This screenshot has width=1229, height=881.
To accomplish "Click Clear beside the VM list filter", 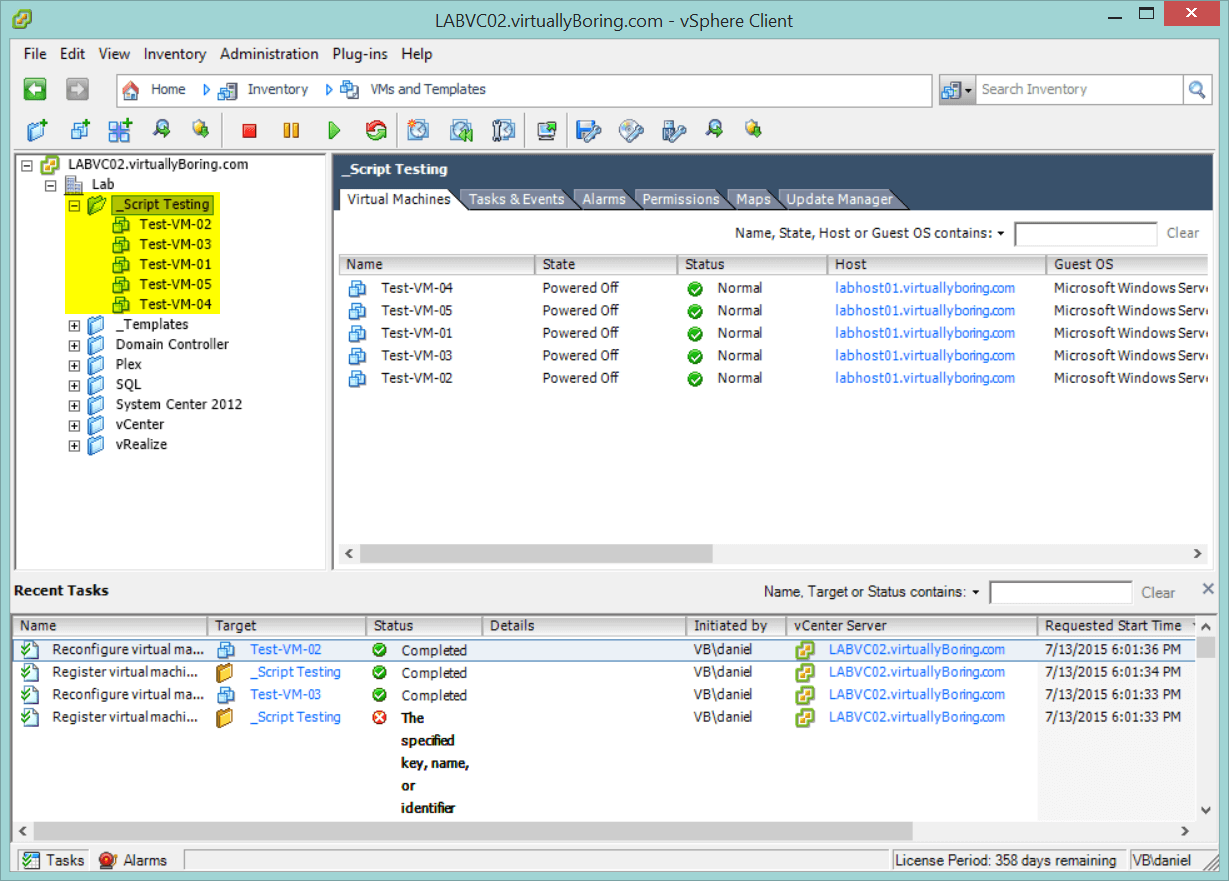I will coord(1183,233).
